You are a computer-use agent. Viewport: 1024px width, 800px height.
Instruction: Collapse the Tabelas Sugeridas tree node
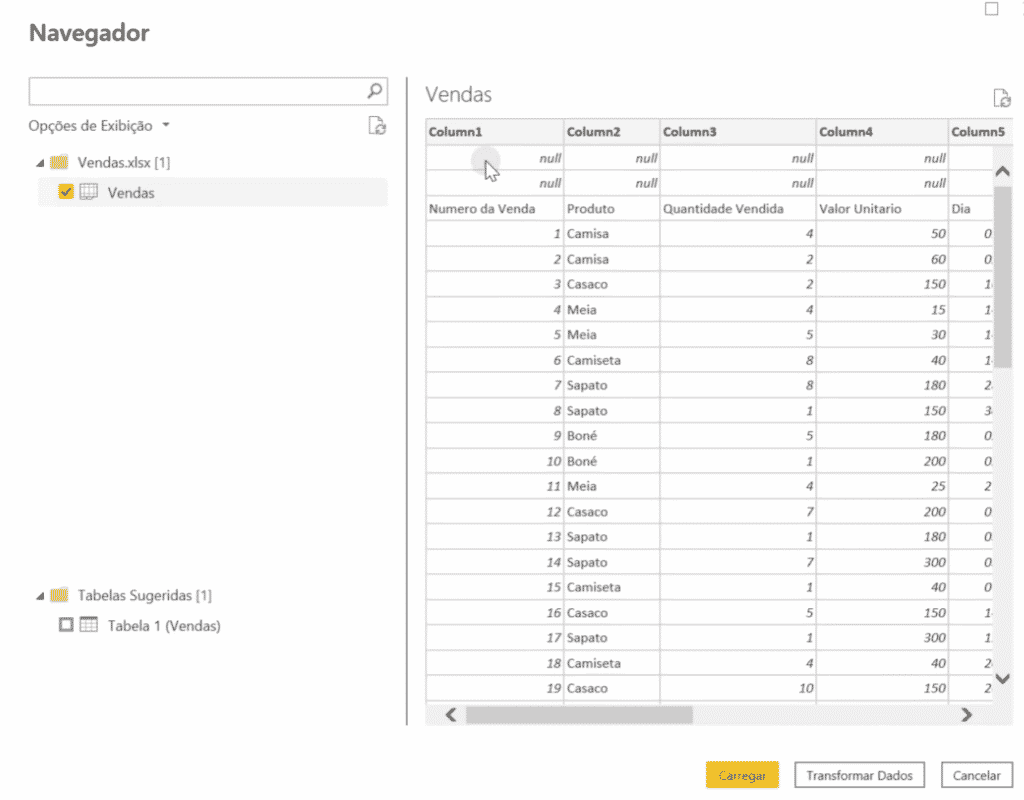tap(40, 597)
